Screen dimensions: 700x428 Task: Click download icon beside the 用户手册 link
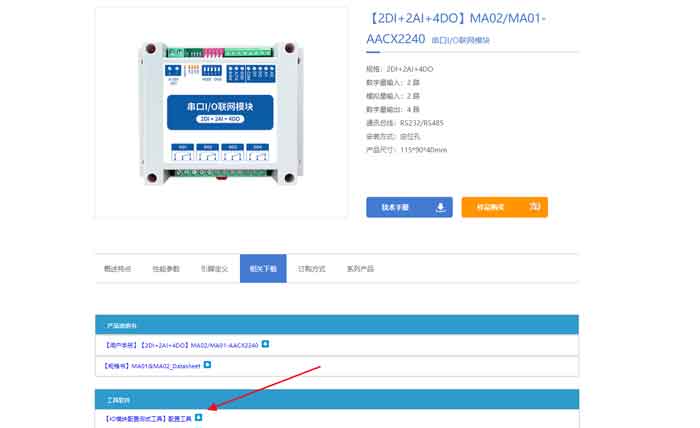[x=265, y=345]
